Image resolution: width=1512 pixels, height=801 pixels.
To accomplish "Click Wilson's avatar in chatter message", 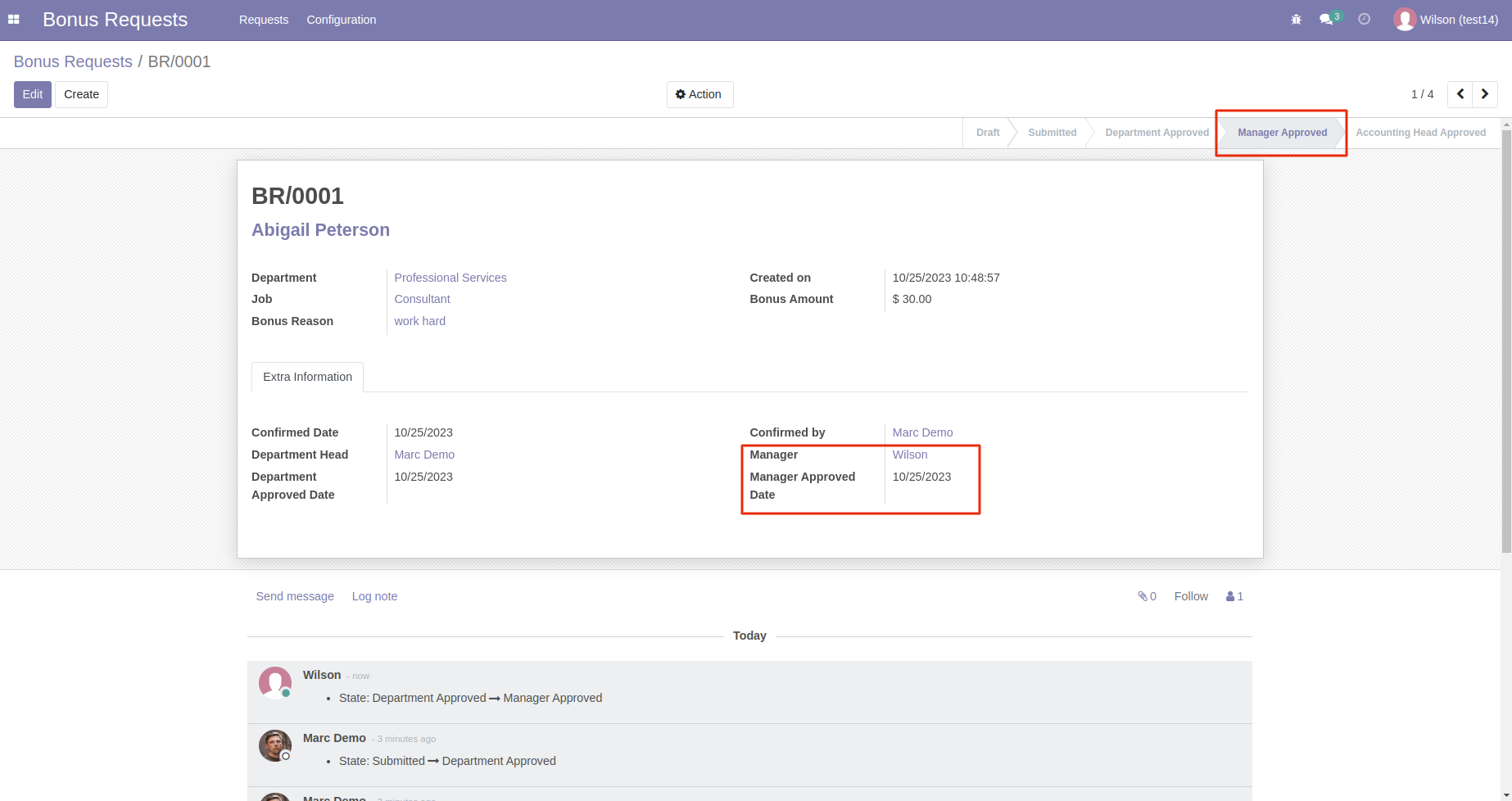I will point(275,682).
